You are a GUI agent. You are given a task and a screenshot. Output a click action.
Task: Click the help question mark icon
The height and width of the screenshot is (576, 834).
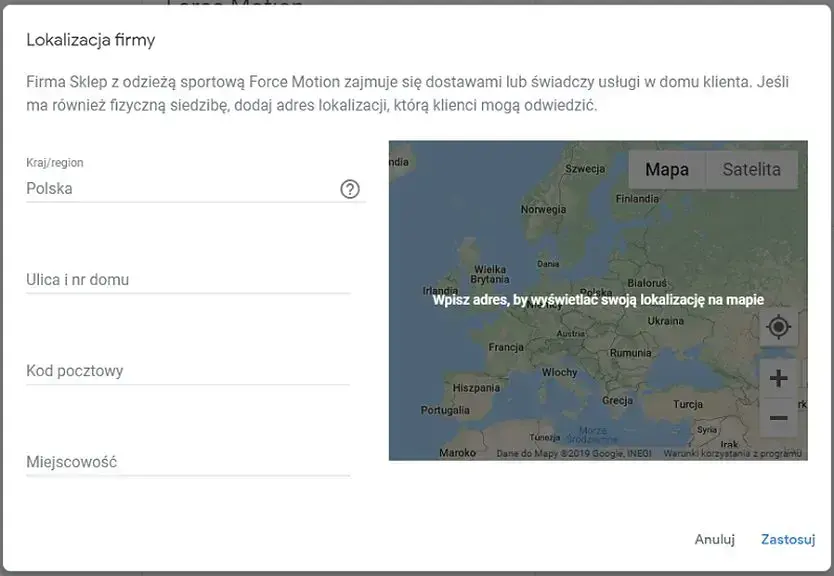pyautogui.click(x=350, y=189)
